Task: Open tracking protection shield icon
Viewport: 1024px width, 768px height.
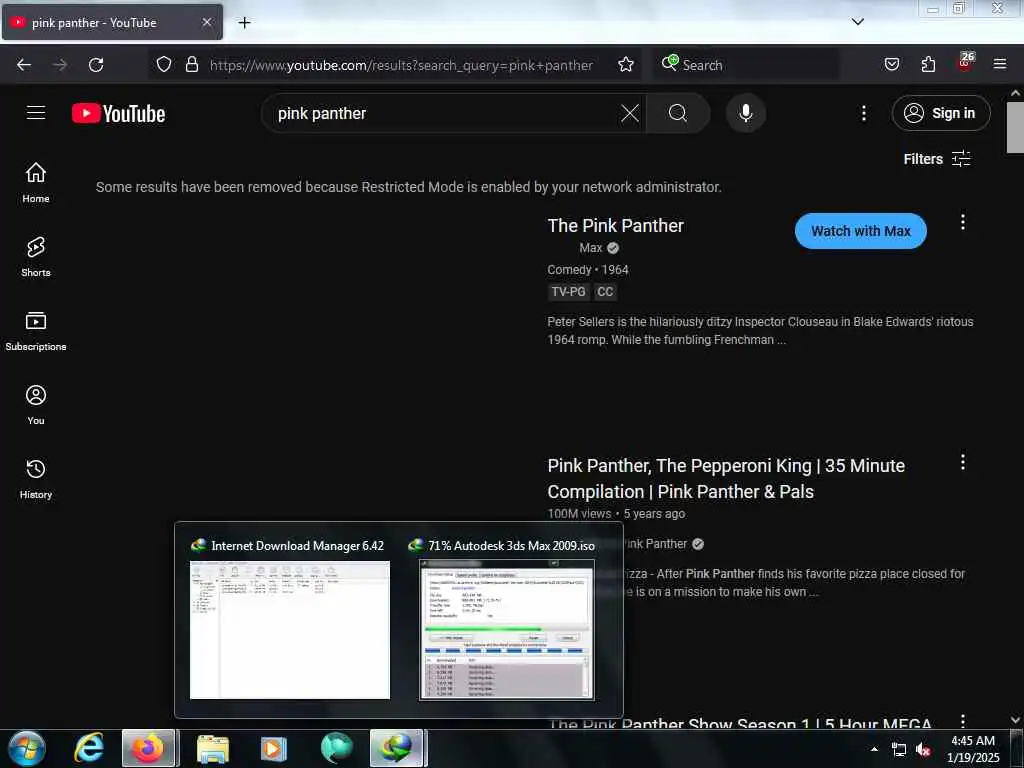Action: 164,65
